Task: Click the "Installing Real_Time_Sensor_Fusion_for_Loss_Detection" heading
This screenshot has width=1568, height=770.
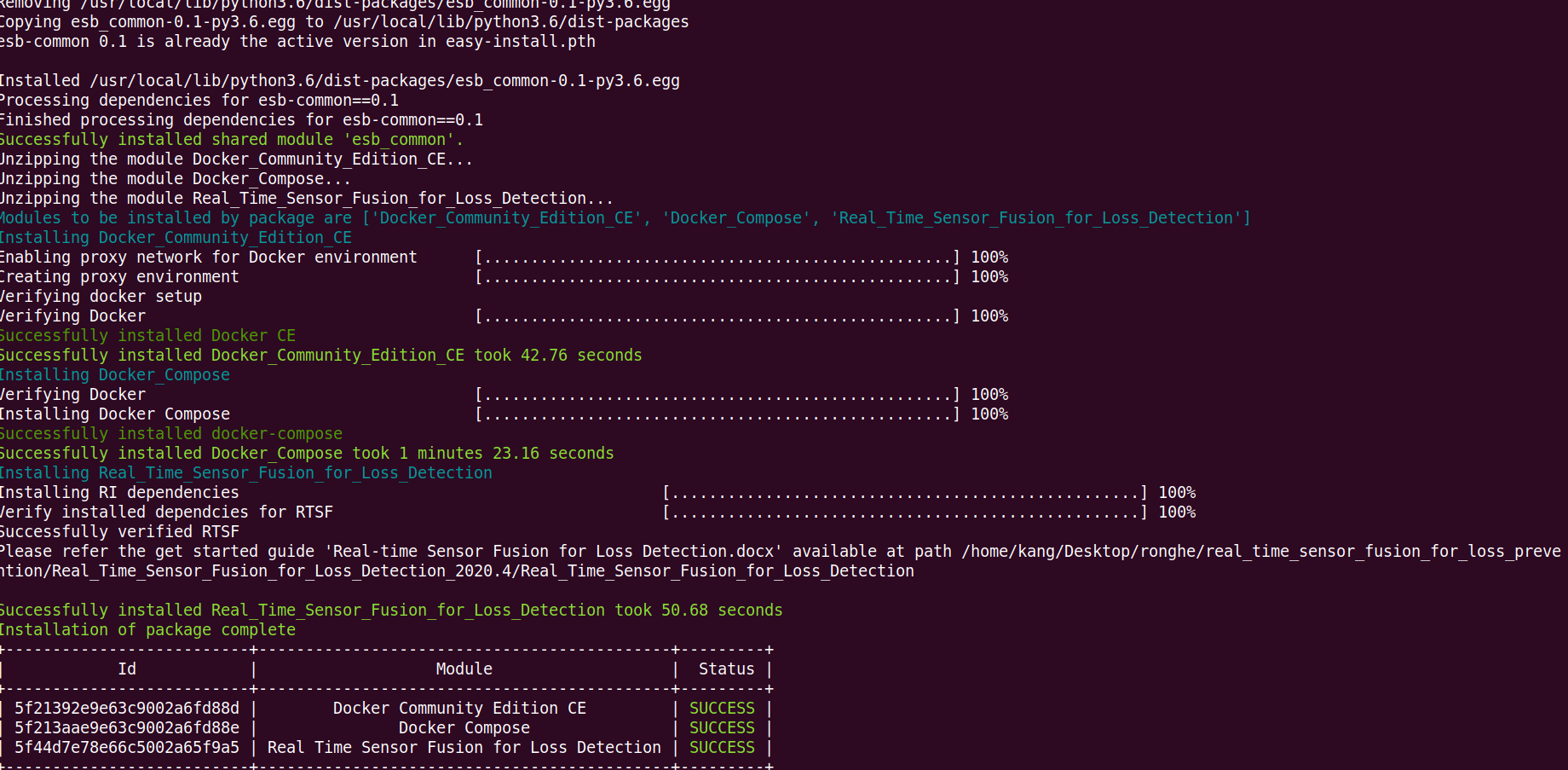Action: pyautogui.click(x=245, y=473)
